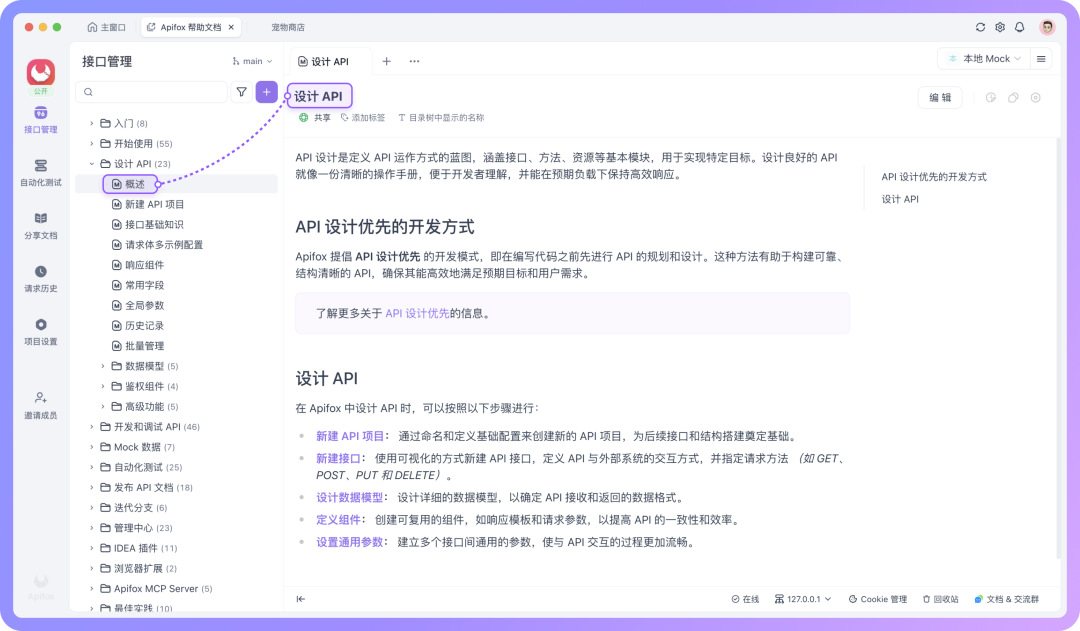Collapse the 设计 API folder
1080x631 pixels.
tap(92, 164)
